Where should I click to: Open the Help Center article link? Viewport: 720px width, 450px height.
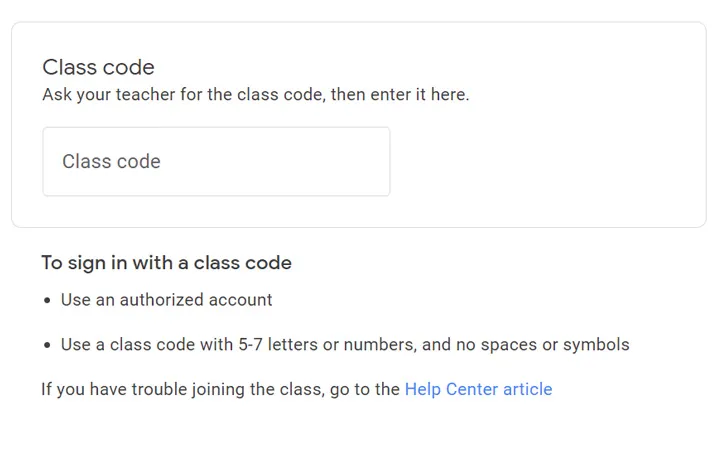[x=478, y=389]
